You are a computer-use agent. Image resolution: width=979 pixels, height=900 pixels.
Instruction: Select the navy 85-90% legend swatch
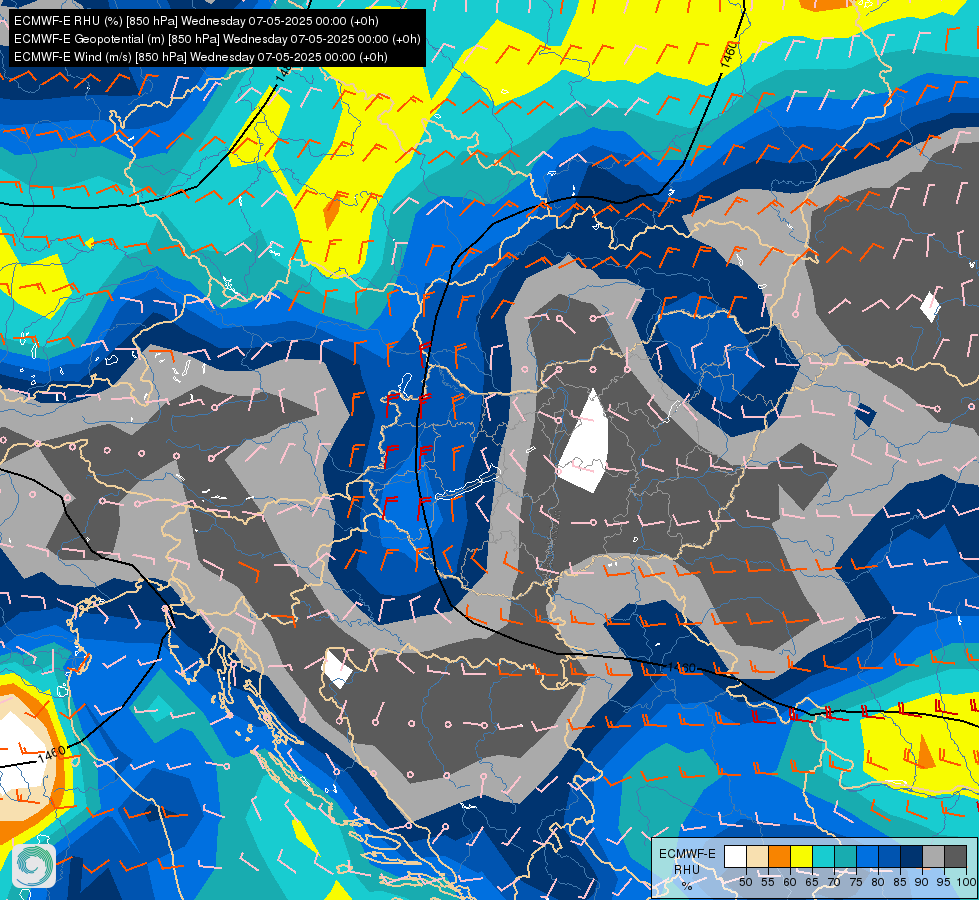912,856
